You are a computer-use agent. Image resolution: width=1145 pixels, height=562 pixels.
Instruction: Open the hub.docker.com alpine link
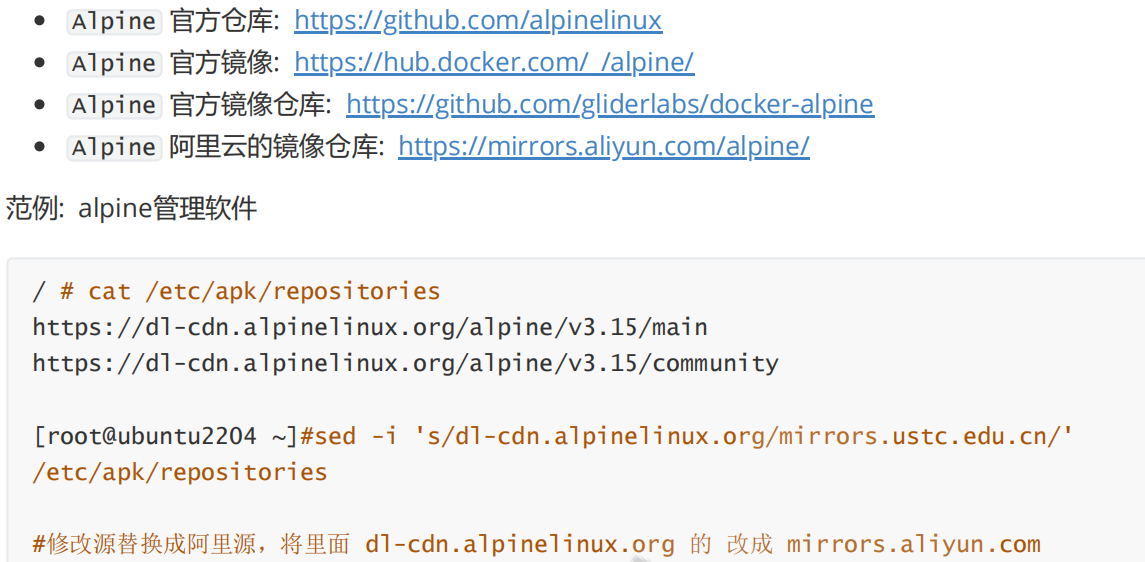coord(493,62)
